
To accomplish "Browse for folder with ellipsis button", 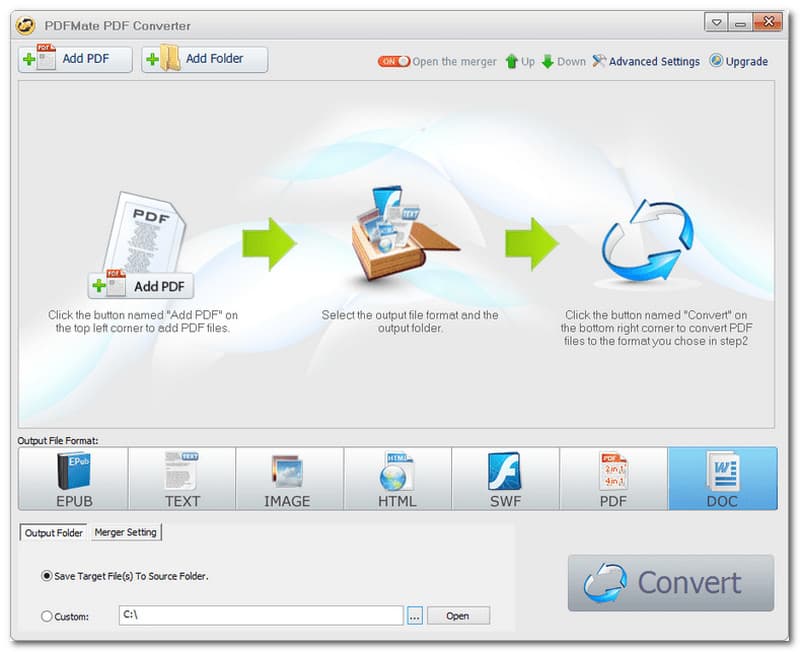I will pyautogui.click(x=415, y=616).
